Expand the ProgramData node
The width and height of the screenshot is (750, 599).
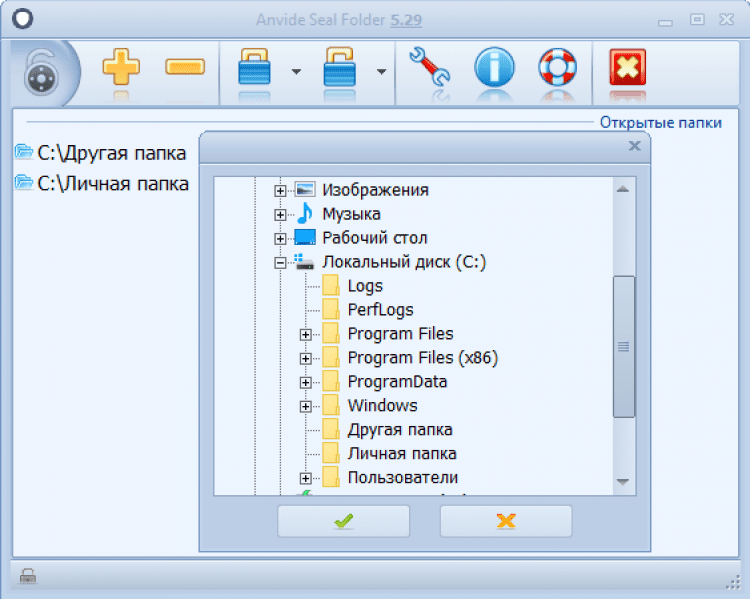click(306, 382)
